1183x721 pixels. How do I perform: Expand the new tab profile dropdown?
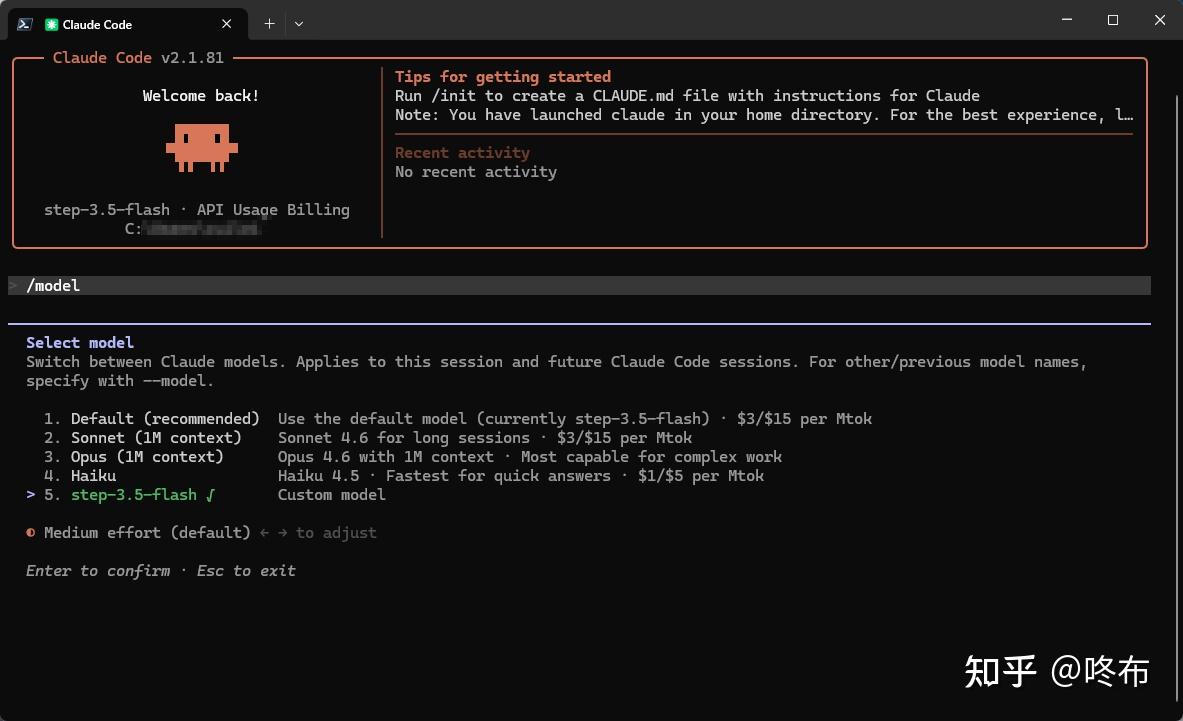[299, 24]
